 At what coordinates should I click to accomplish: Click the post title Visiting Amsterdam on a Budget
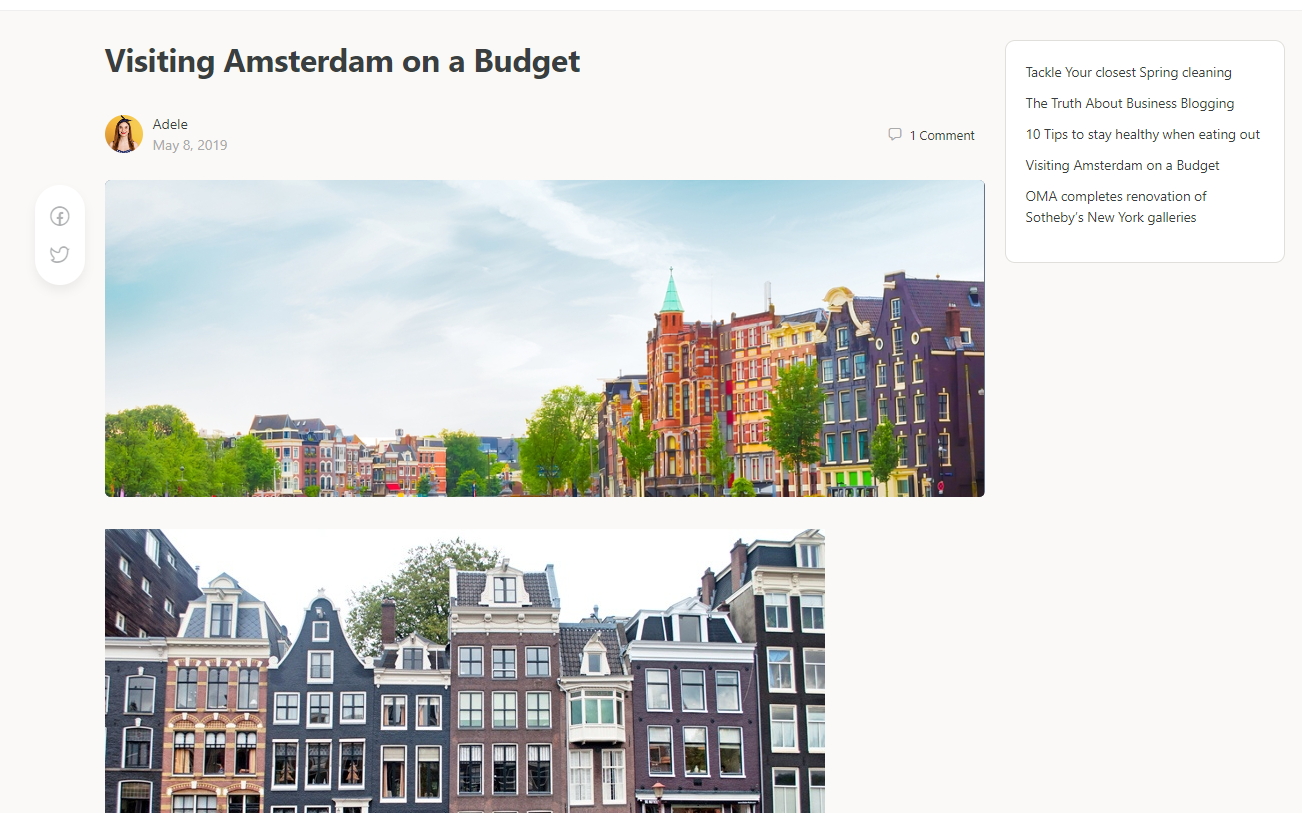point(343,61)
